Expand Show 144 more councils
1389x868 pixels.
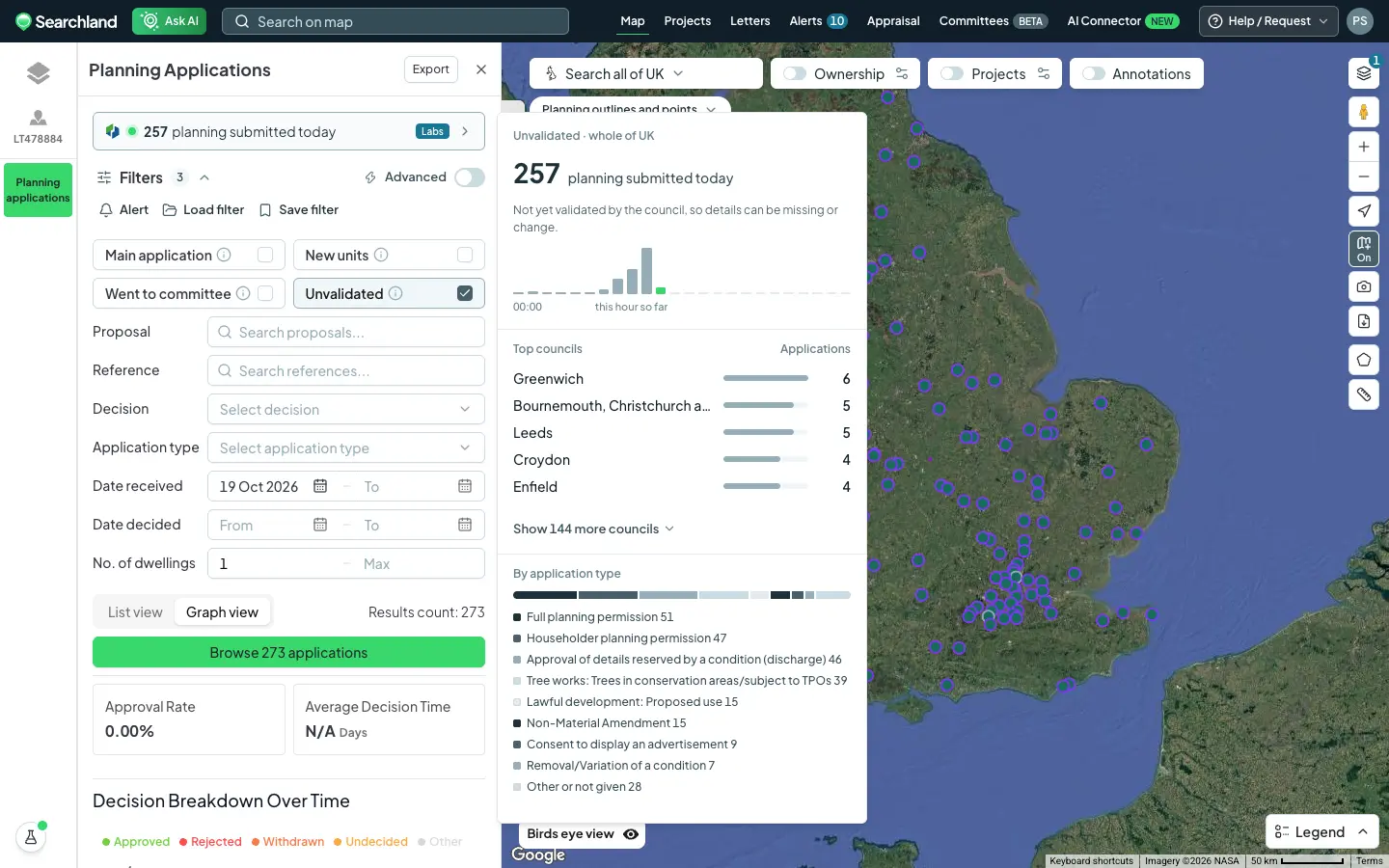coord(593,529)
